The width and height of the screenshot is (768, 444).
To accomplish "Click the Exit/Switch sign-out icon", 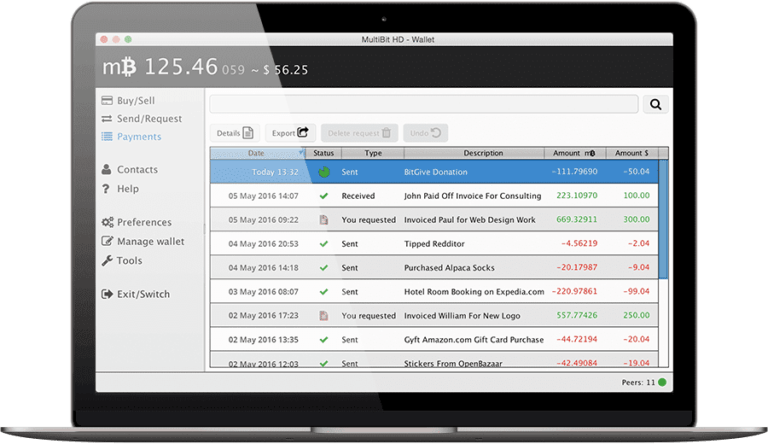I will [107, 294].
